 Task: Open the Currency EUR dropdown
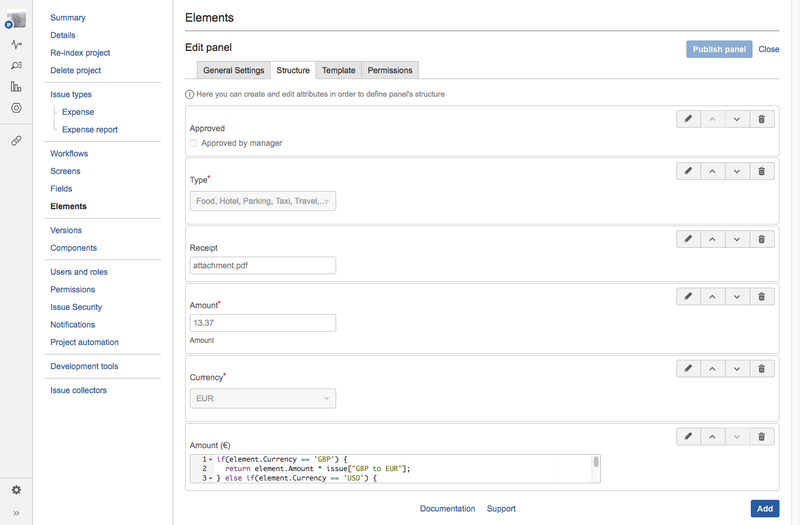pyautogui.click(x=262, y=398)
